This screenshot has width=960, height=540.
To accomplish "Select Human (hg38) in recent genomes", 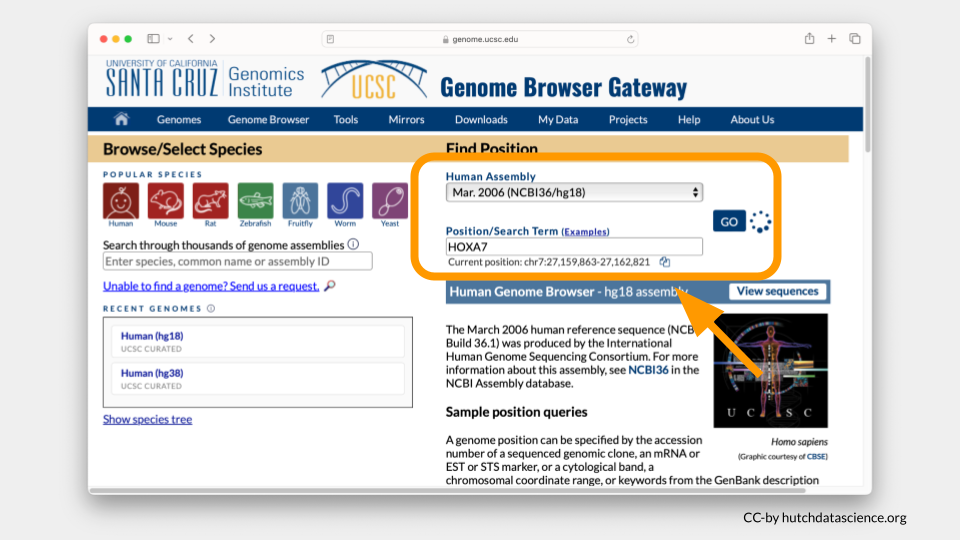I will [258, 379].
